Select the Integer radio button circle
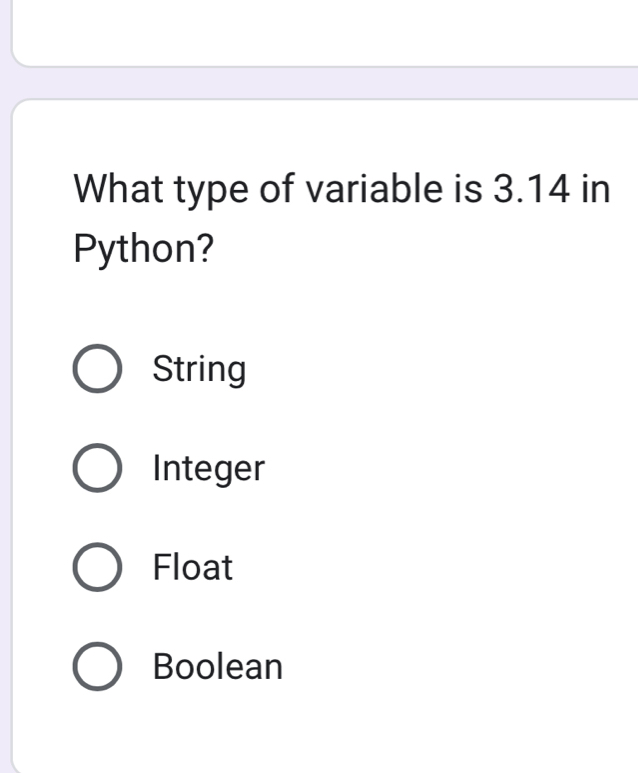This screenshot has height=773, width=638. tap(99, 468)
